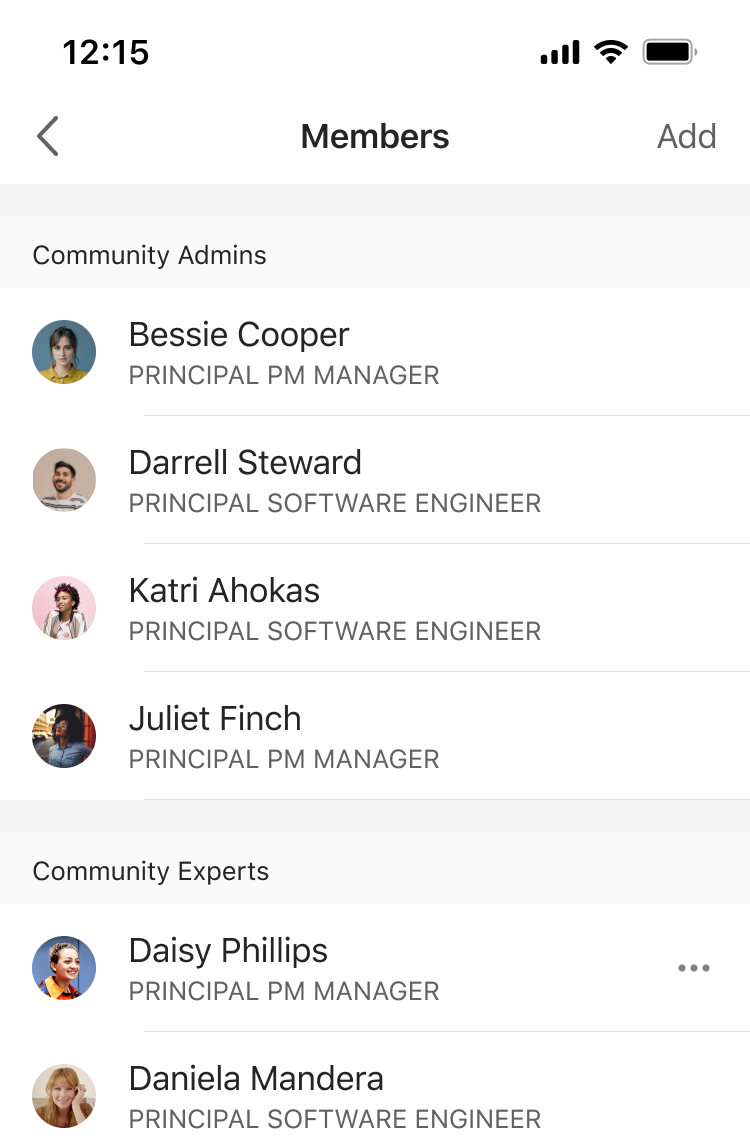
Task: Tap the Wi-Fi status icon
Action: coord(609,52)
